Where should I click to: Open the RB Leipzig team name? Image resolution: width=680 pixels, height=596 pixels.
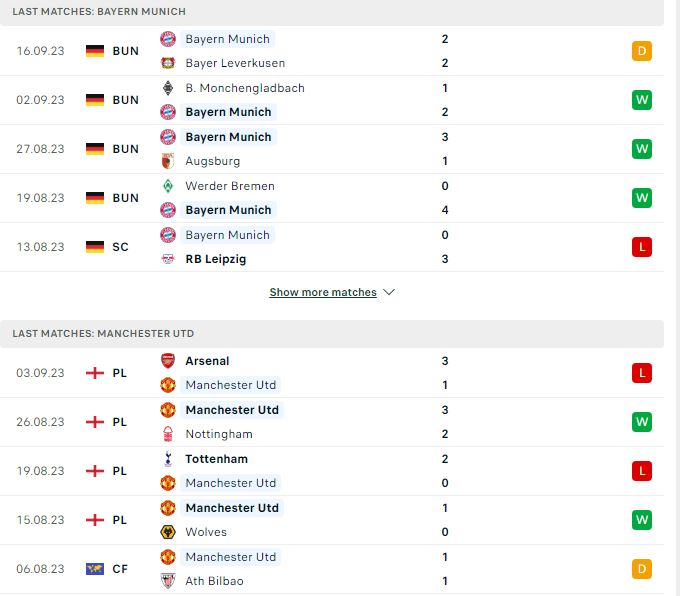click(216, 259)
